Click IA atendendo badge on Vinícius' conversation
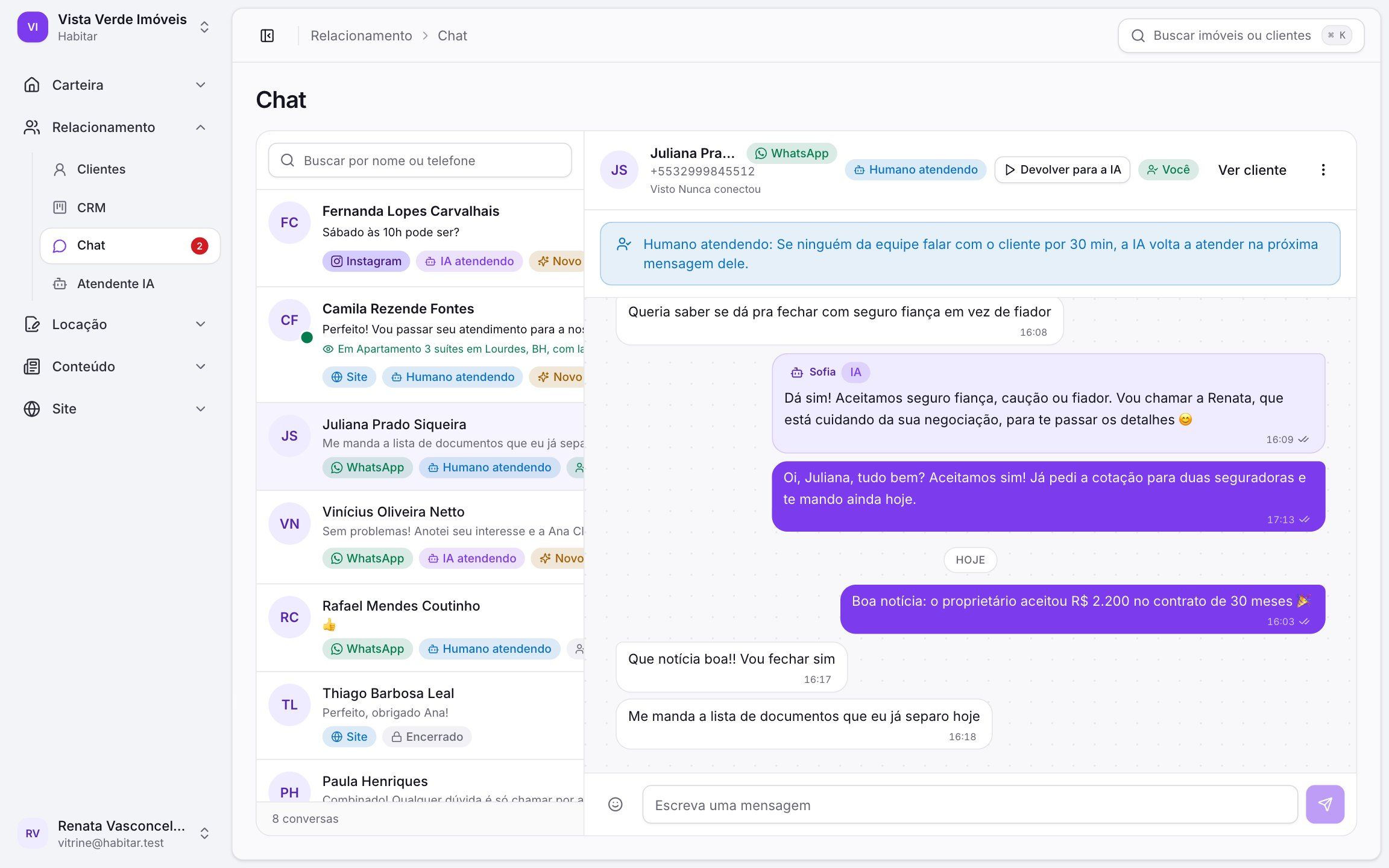This screenshot has height=868, width=1389. 472,558
